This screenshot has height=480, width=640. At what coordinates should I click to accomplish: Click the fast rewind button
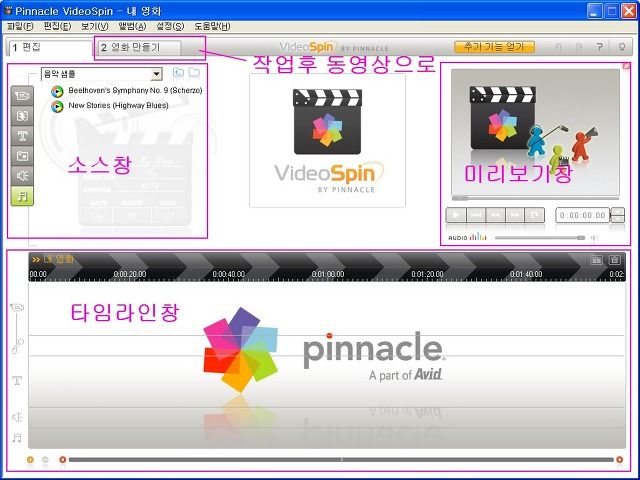pyautogui.click(x=495, y=215)
